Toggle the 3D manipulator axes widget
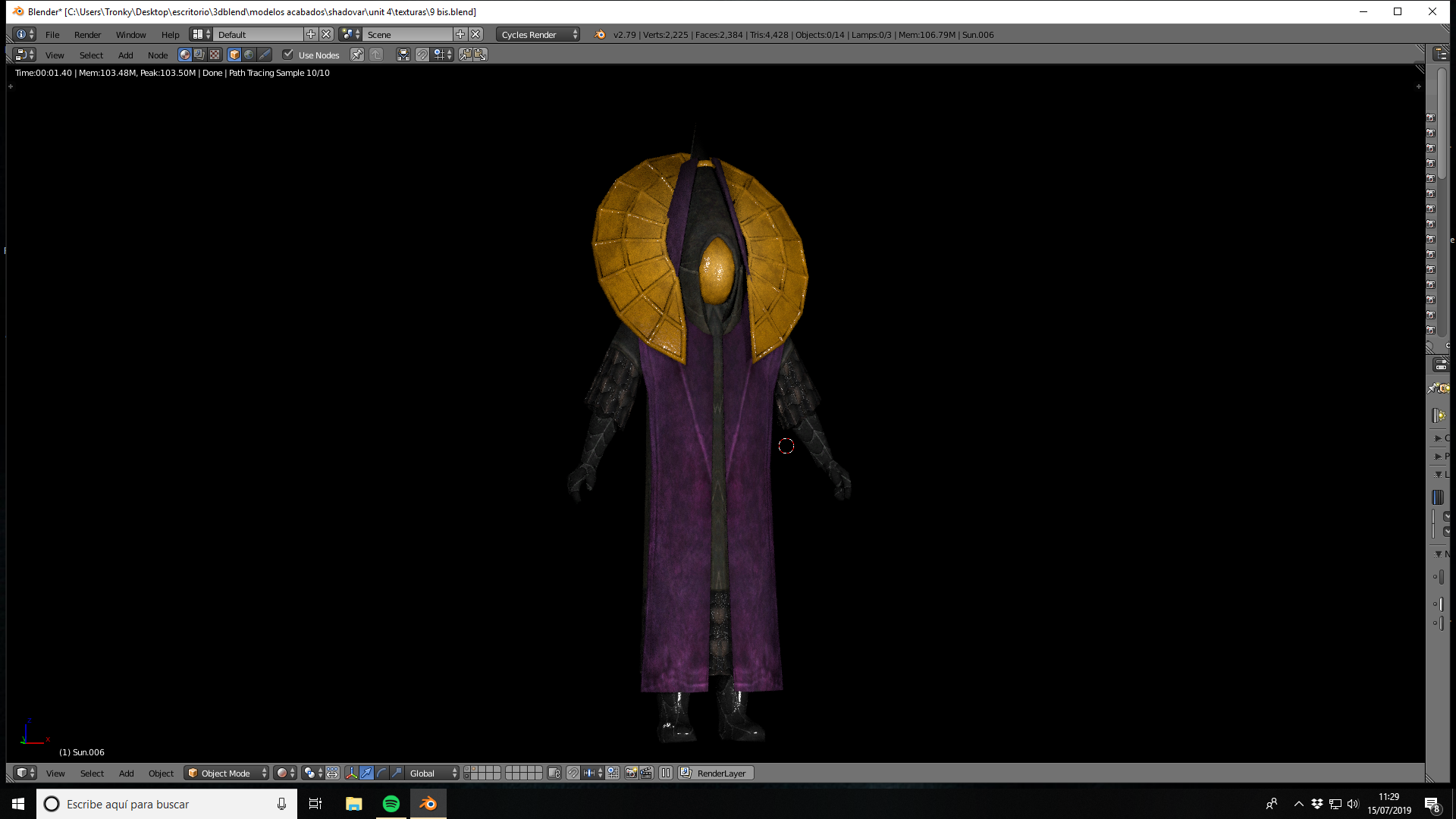Image resolution: width=1456 pixels, height=819 pixels. [351, 773]
